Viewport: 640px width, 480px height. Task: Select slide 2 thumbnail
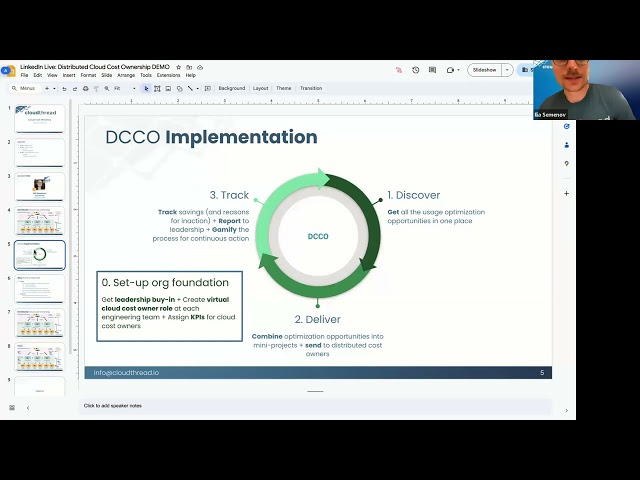click(40, 153)
